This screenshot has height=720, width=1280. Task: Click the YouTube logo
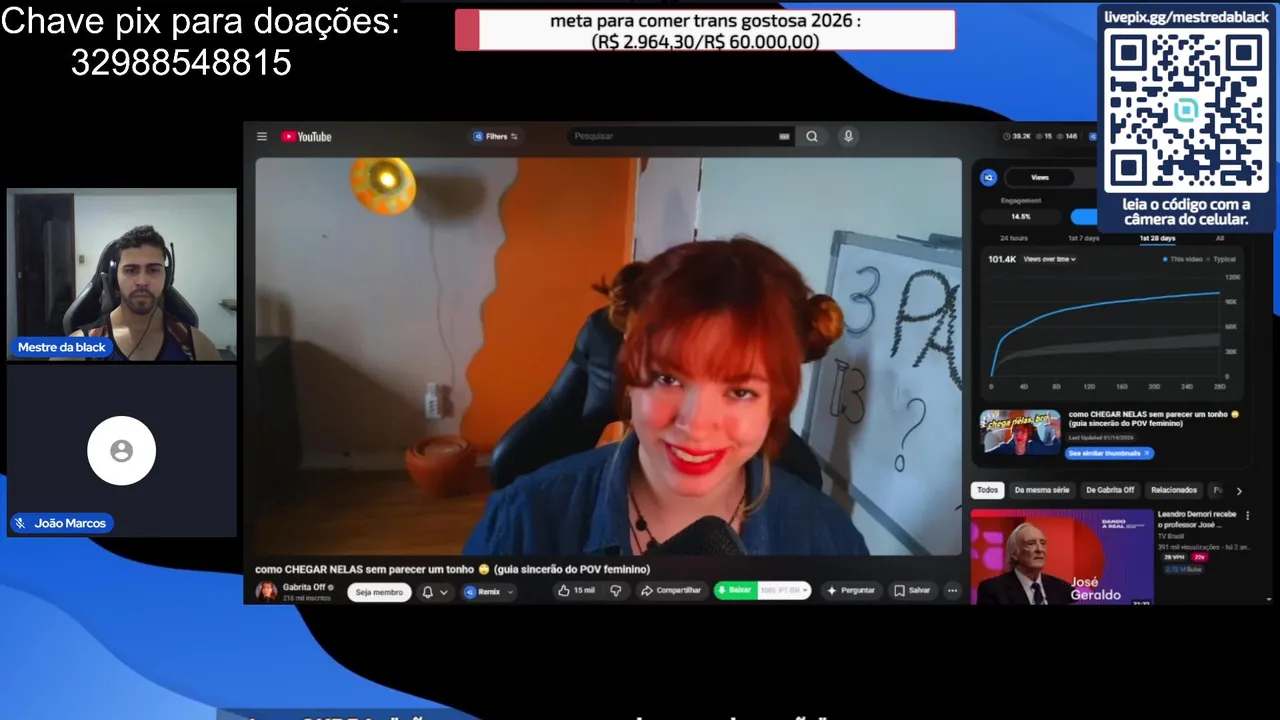point(306,137)
